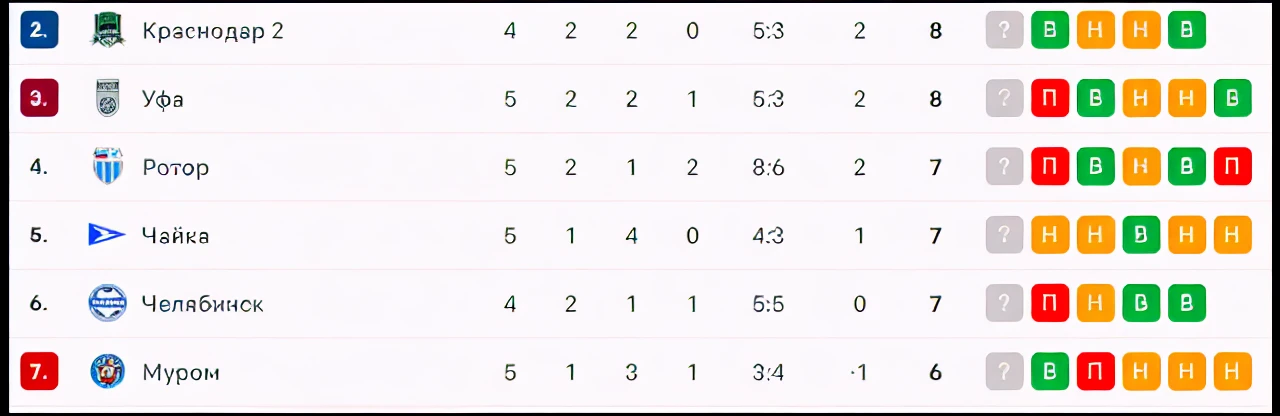
Task: Open the Краснодар 2 team page
Action: 213,31
